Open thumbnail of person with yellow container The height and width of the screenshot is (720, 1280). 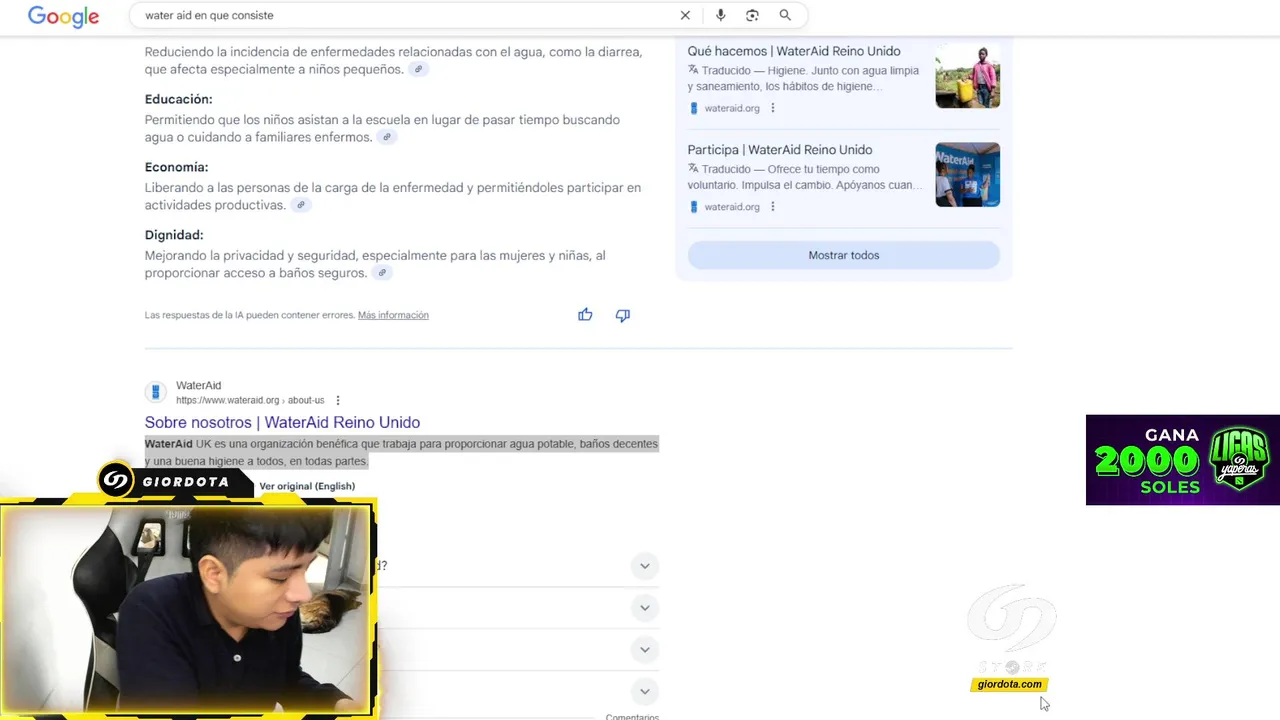967,76
